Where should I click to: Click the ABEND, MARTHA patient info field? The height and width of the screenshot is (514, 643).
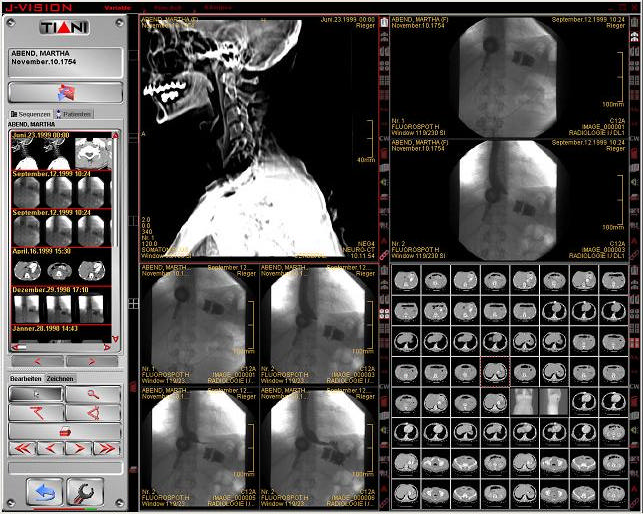coord(64,62)
